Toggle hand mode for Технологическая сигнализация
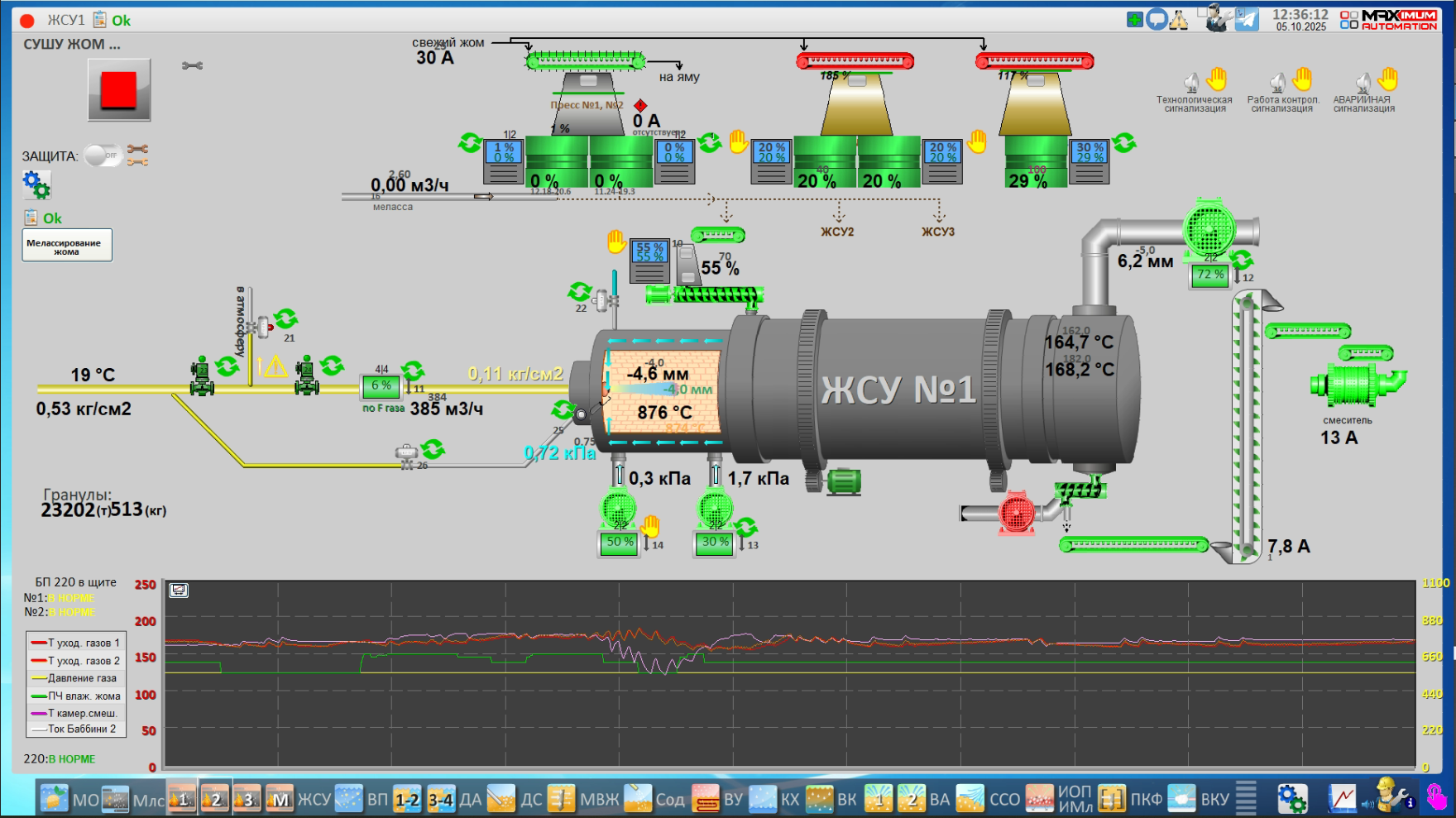The image size is (1456, 818). [x=1216, y=79]
